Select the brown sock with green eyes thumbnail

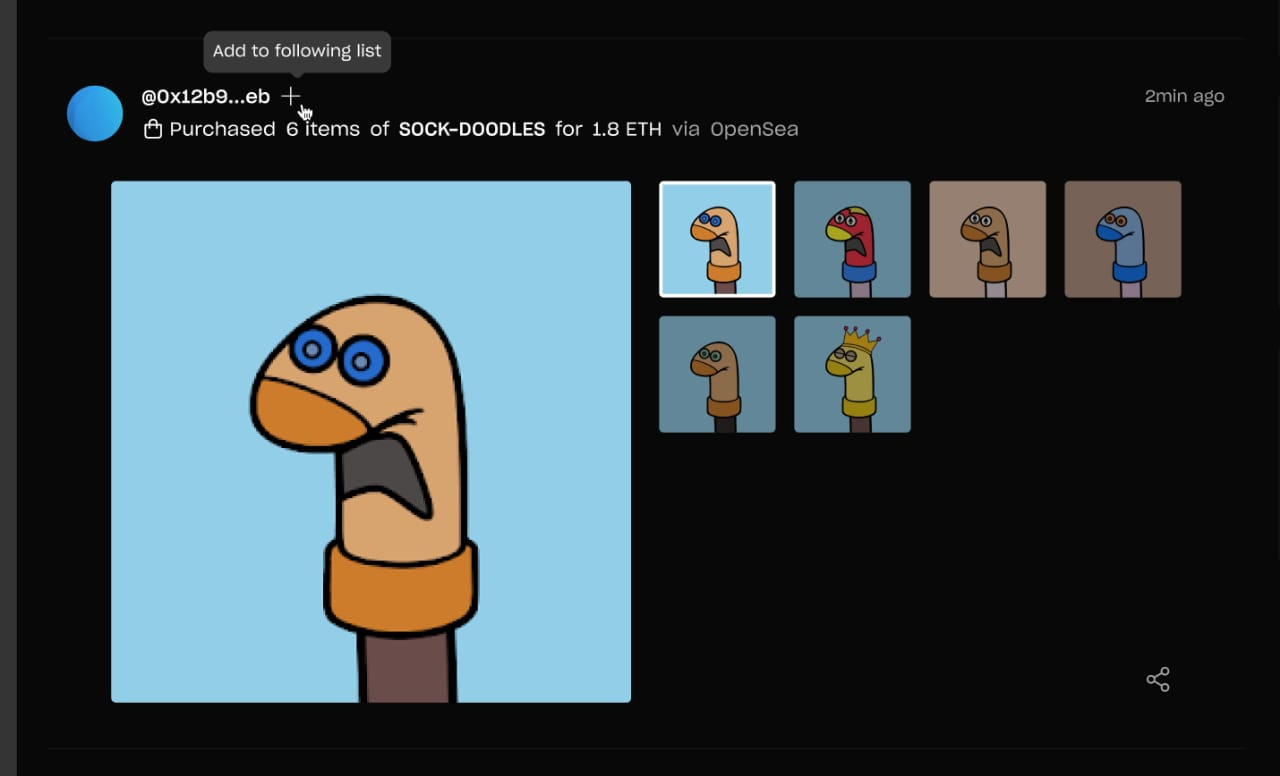pos(717,374)
